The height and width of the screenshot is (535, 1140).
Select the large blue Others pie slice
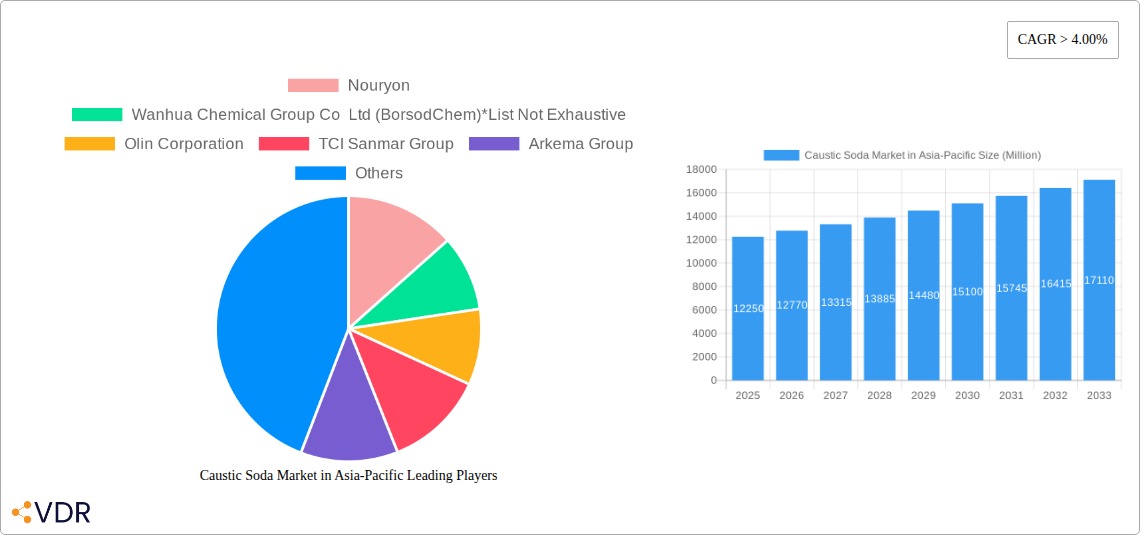click(x=270, y=320)
